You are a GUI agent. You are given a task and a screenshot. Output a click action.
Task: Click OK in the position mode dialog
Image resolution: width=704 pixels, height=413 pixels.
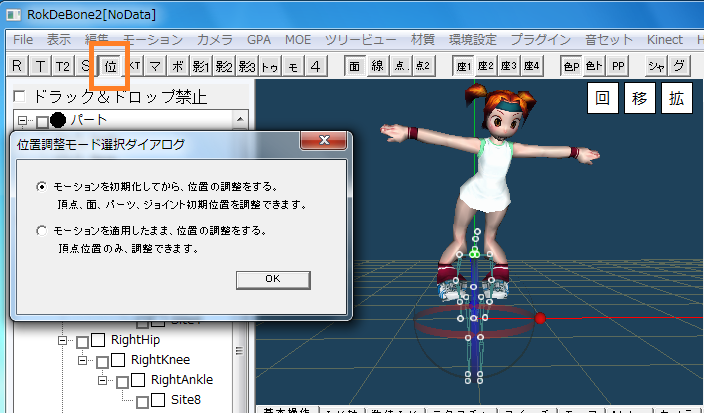pos(273,279)
